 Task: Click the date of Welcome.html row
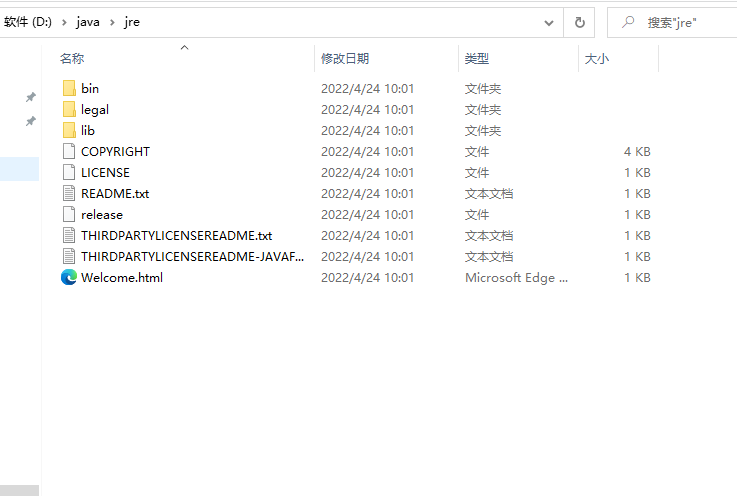[368, 277]
